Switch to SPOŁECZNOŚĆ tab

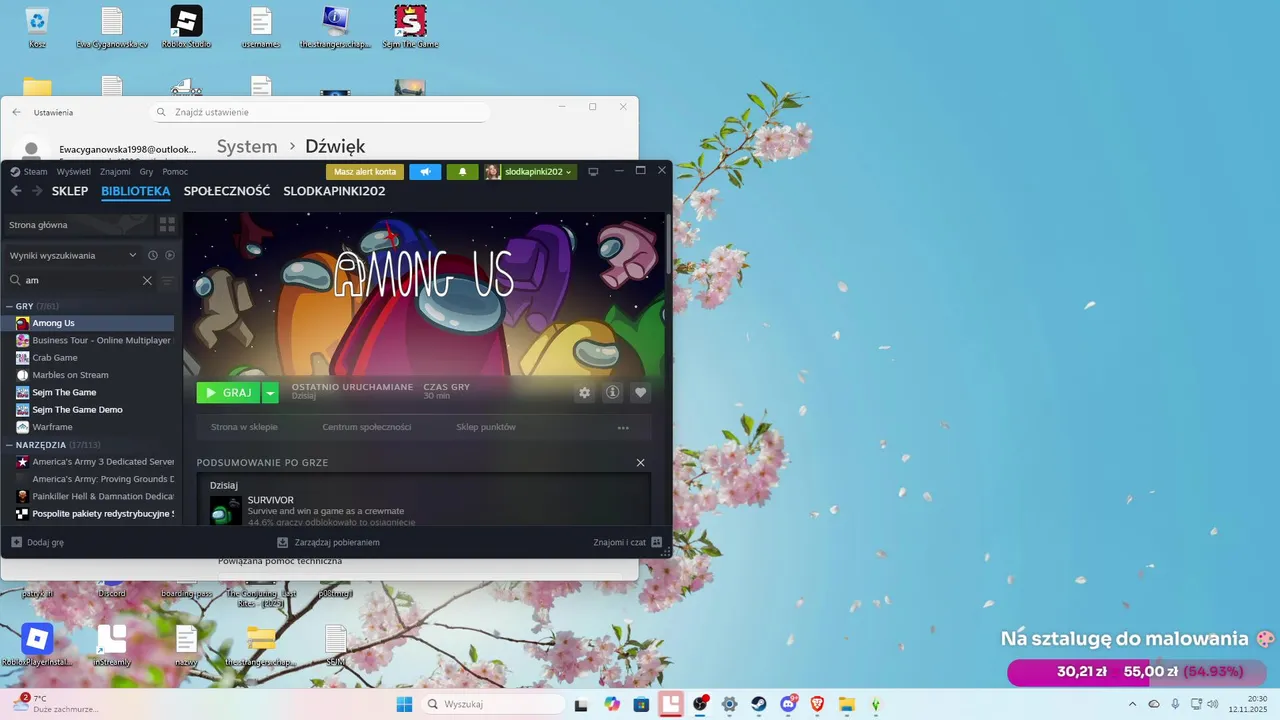pyautogui.click(x=227, y=191)
